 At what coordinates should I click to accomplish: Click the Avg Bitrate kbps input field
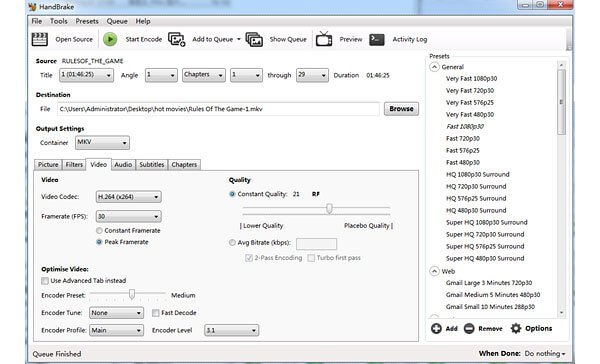[x=316, y=243]
